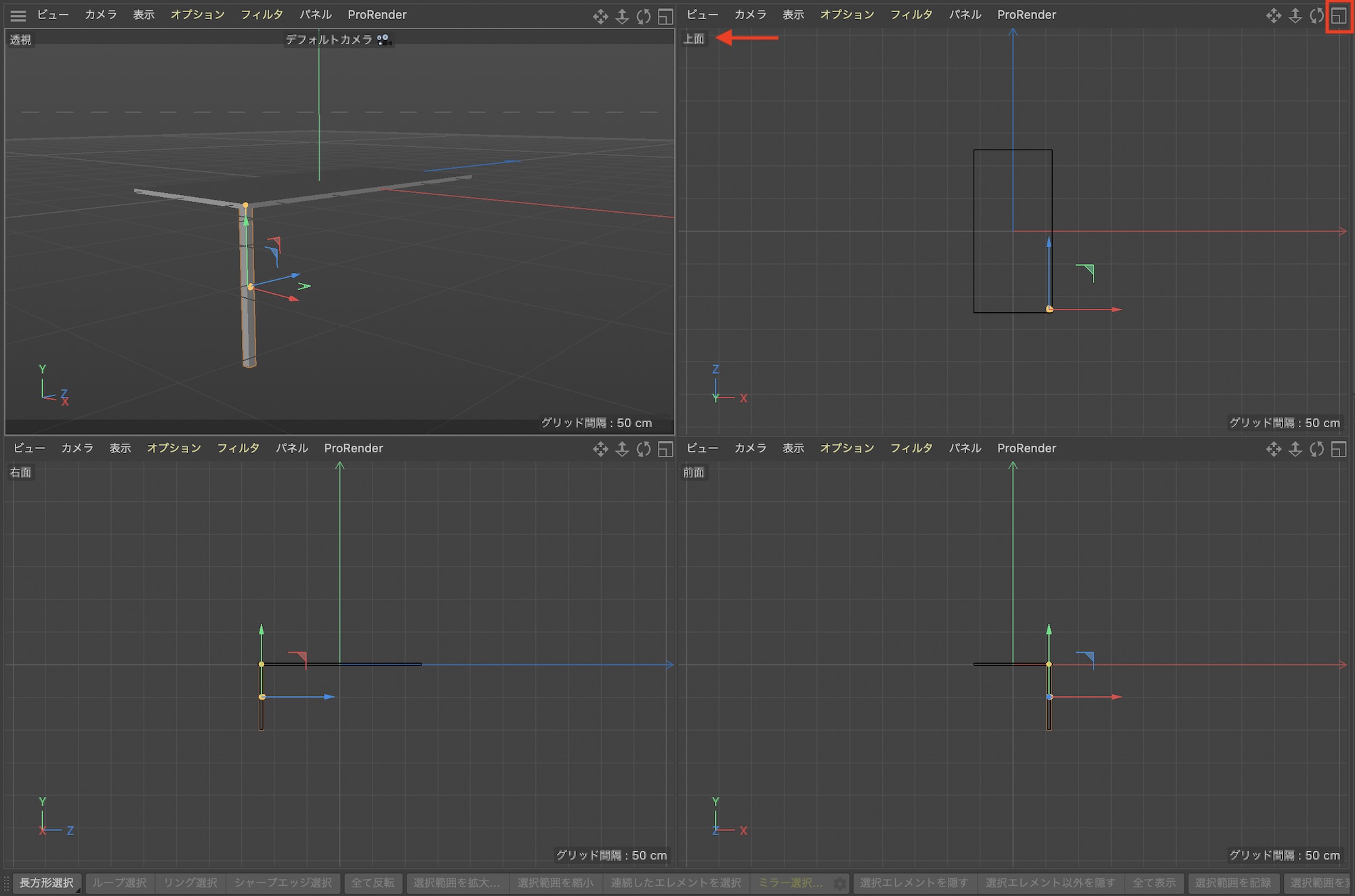Click the hamburger menu icon in perspective view
Screen dimensions: 1355x896
(x=18, y=15)
